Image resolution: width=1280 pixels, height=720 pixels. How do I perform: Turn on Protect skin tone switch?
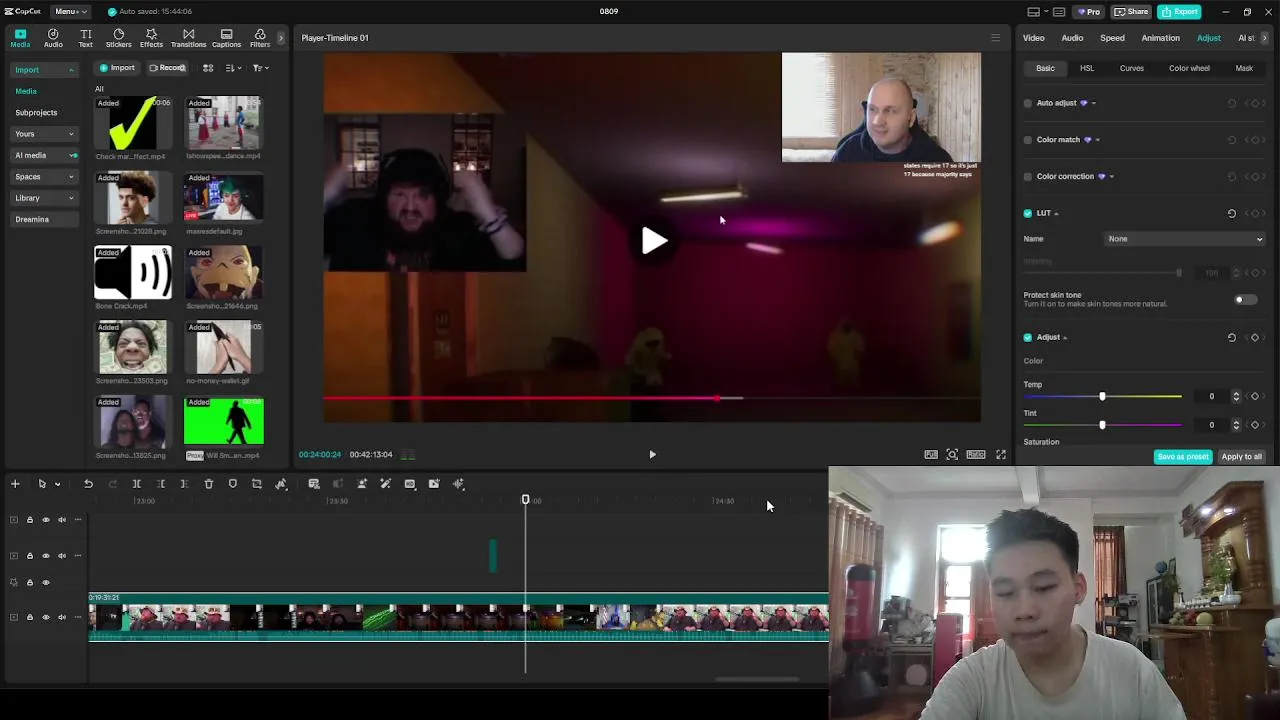pos(1245,300)
